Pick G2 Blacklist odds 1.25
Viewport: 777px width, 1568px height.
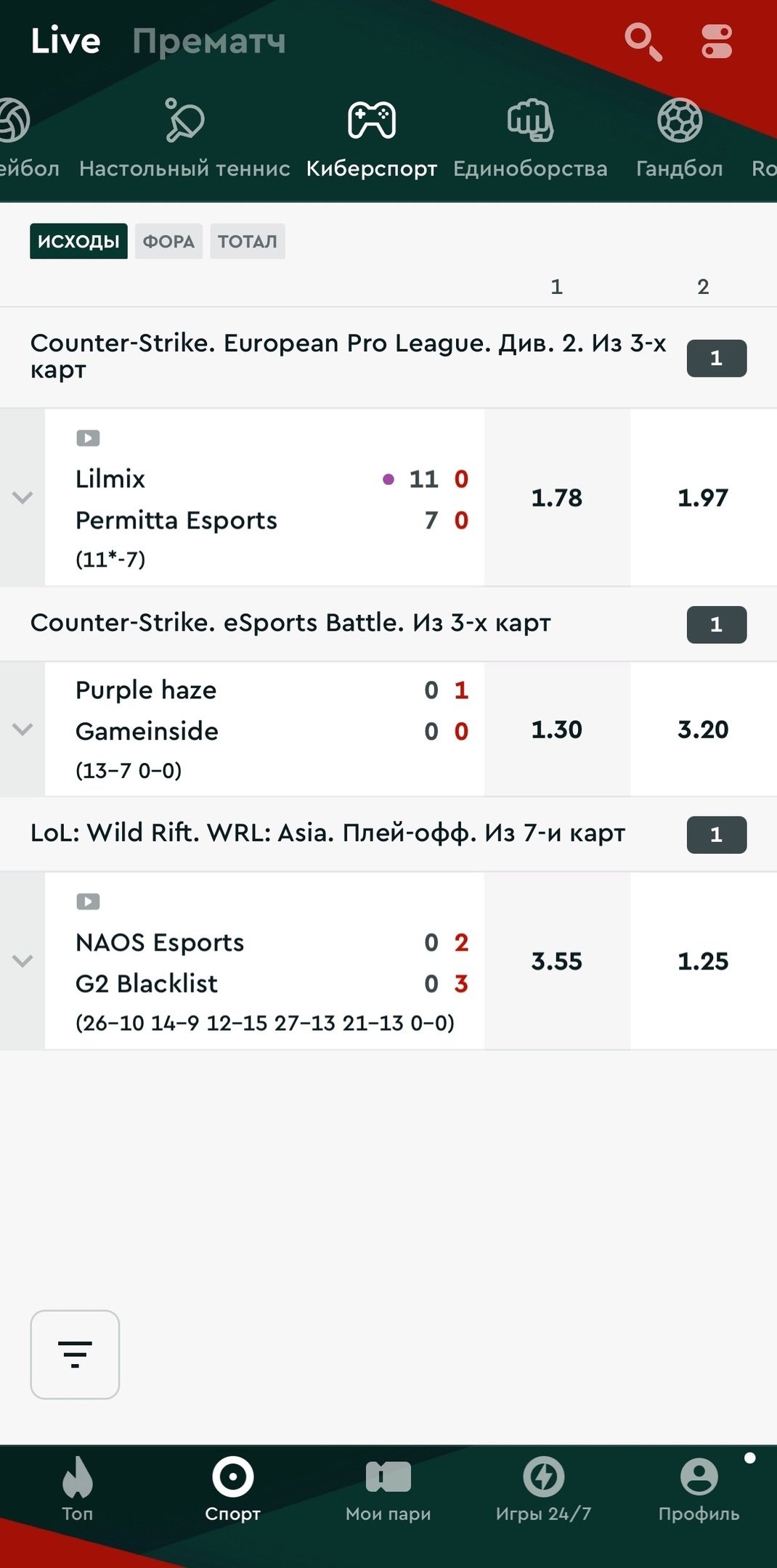tap(703, 961)
